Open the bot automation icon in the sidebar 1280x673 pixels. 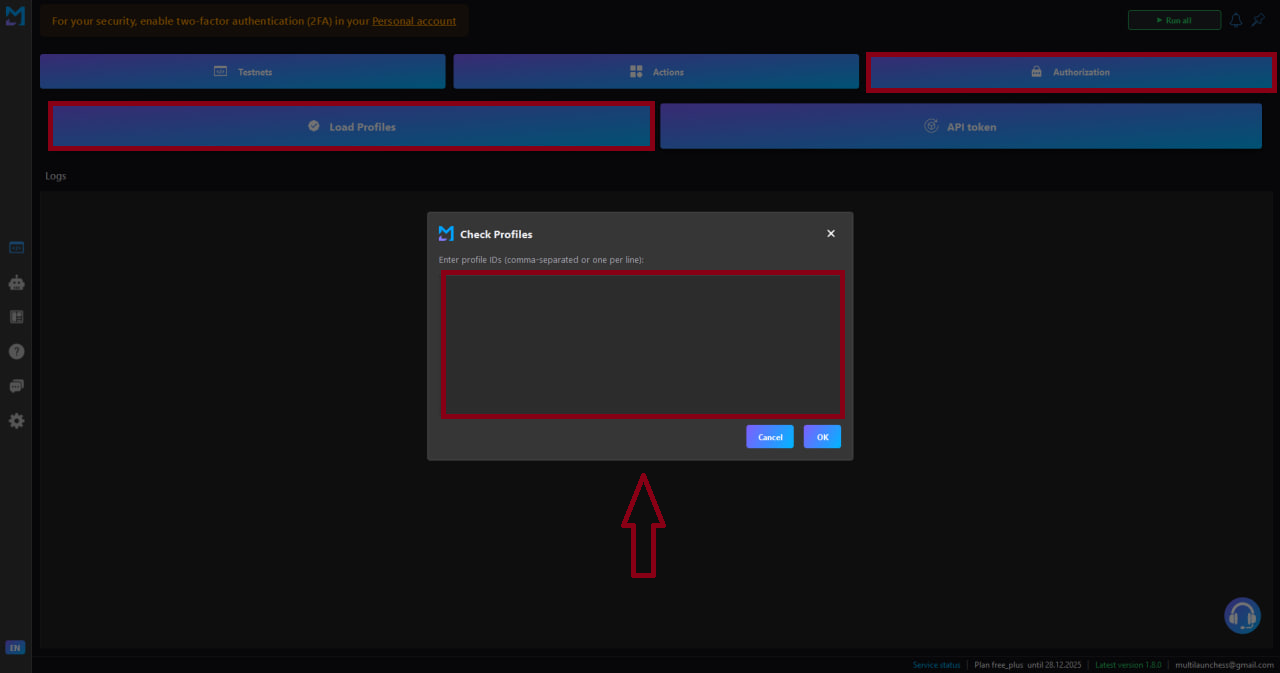click(15, 283)
